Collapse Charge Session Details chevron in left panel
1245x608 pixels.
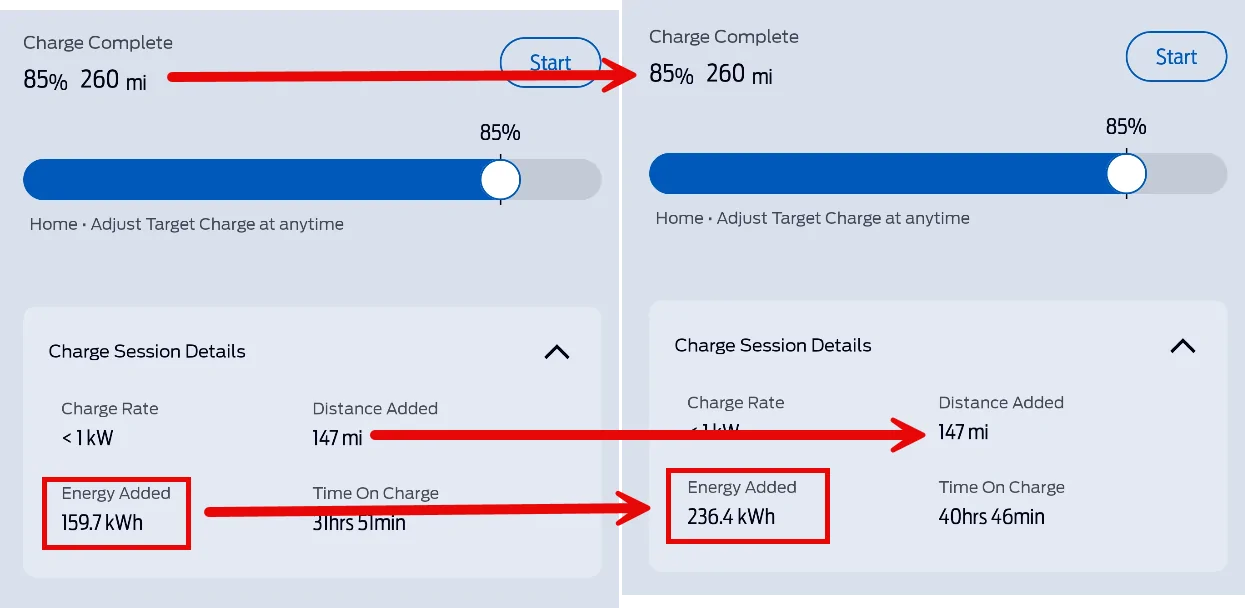[x=556, y=352]
